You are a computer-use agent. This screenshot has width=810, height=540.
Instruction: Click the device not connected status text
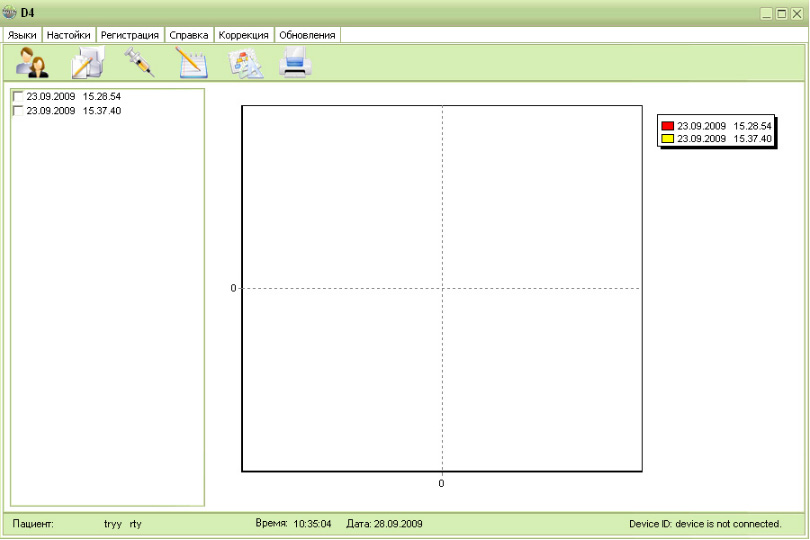704,523
